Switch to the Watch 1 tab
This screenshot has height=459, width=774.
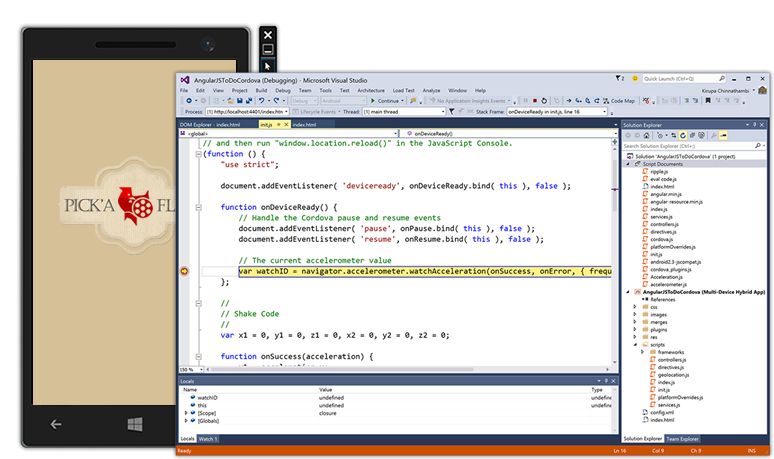208,439
